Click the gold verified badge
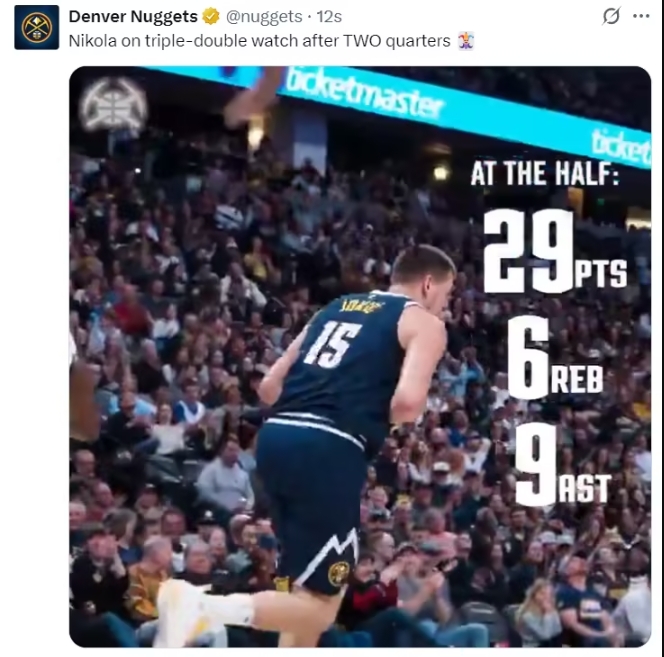The height and width of the screenshot is (657, 664). (x=210, y=17)
